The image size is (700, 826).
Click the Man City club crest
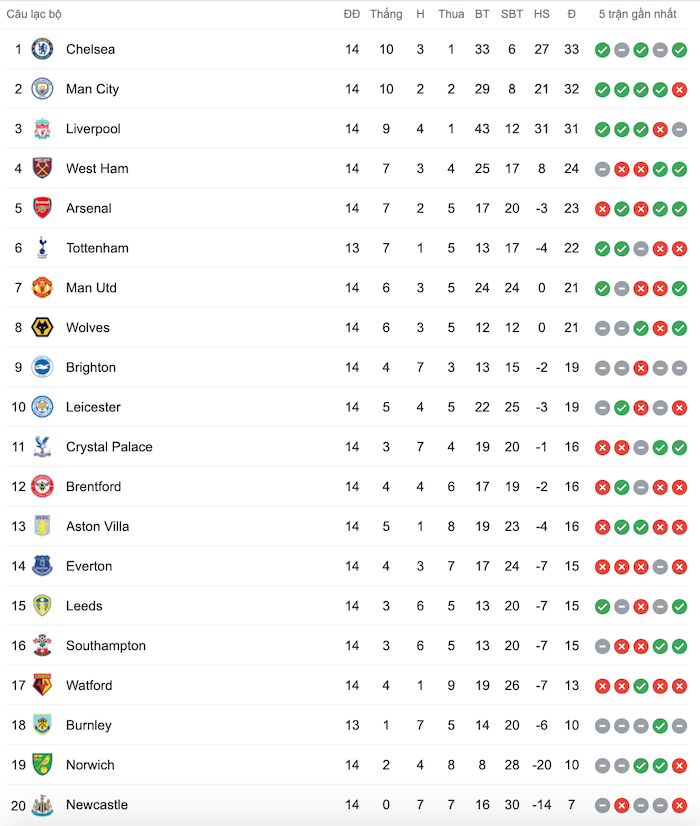click(42, 89)
